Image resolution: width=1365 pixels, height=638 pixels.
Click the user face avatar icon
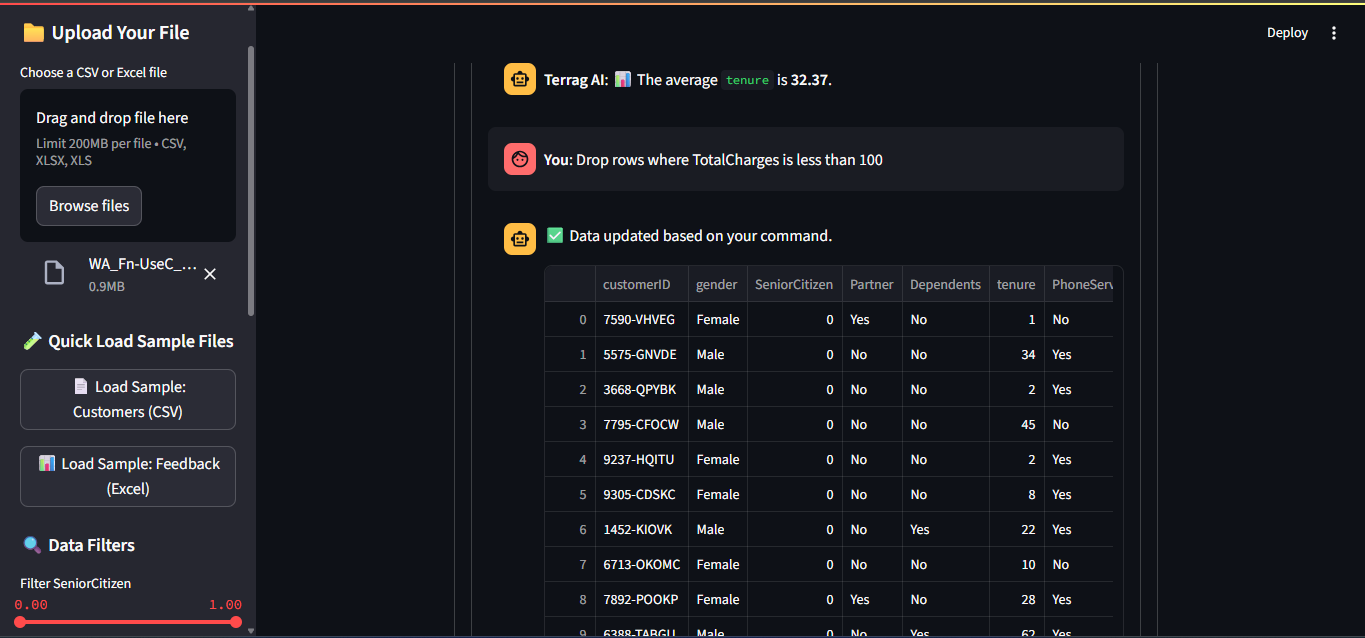[x=520, y=159]
